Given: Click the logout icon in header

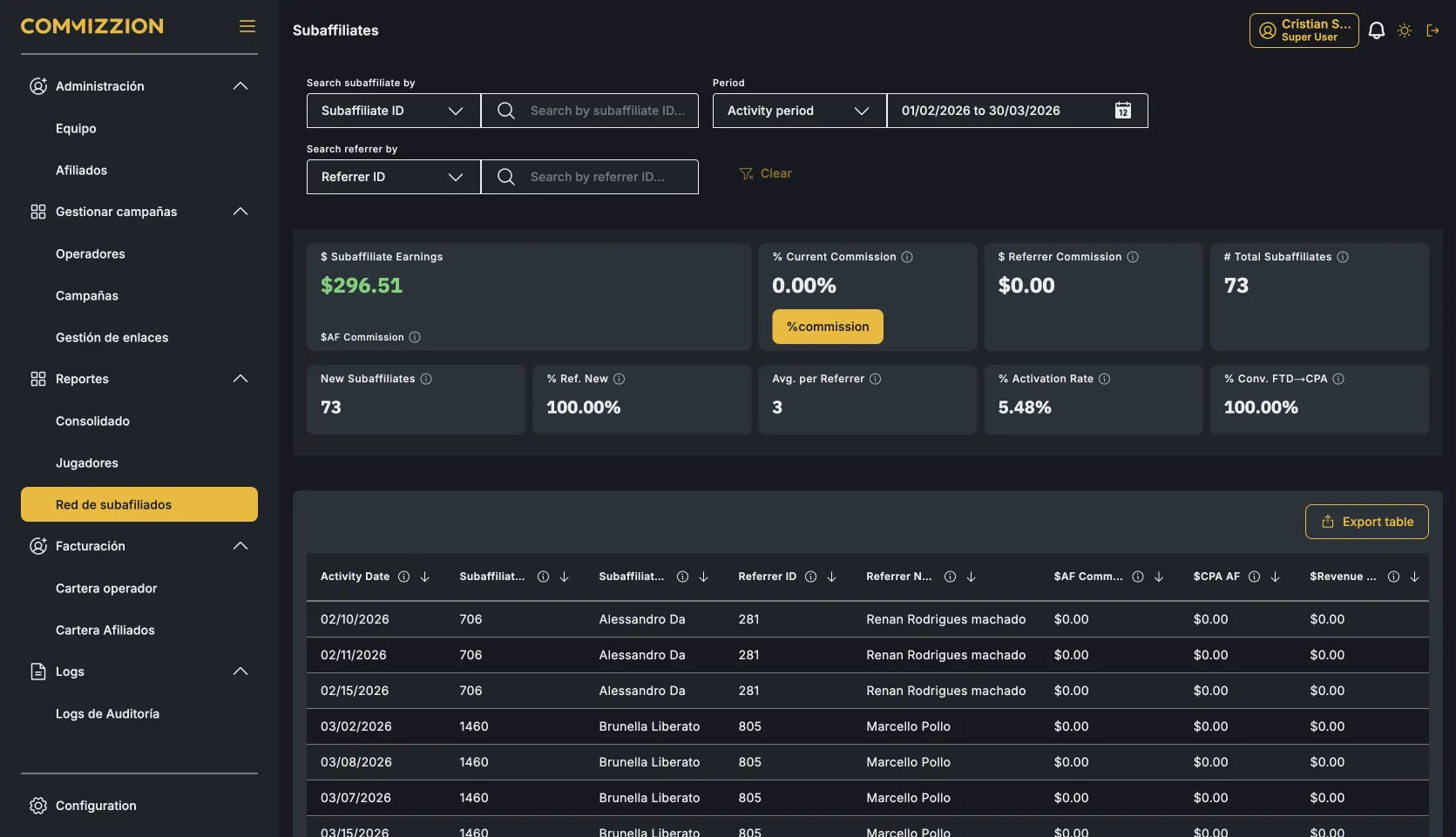Looking at the screenshot, I should pyautogui.click(x=1432, y=30).
